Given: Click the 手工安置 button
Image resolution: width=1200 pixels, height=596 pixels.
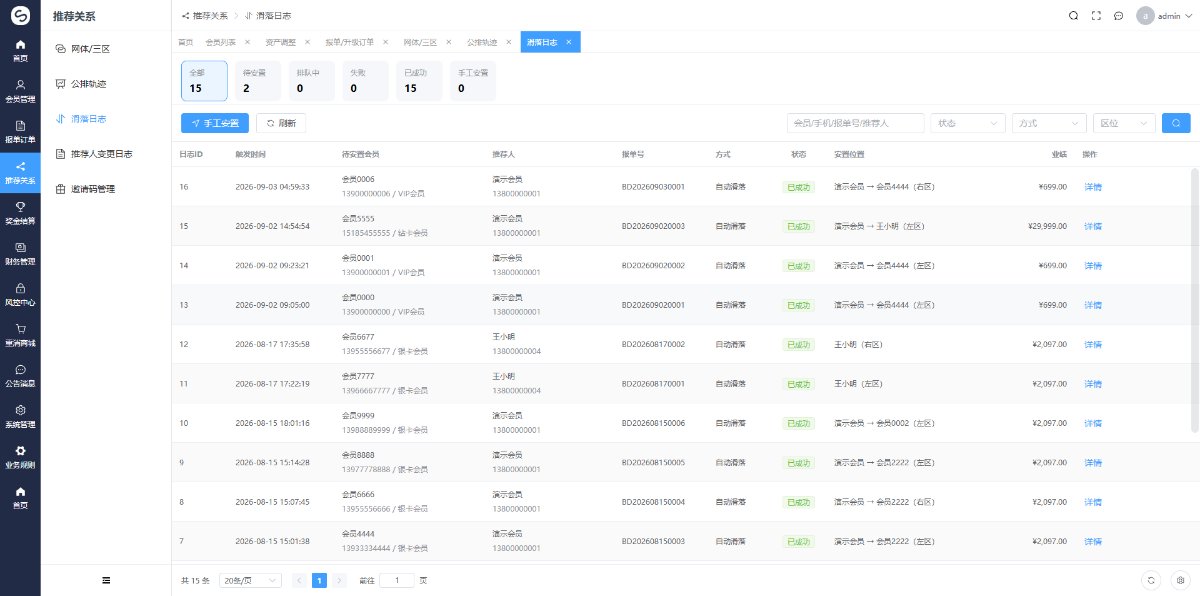Looking at the screenshot, I should point(215,123).
